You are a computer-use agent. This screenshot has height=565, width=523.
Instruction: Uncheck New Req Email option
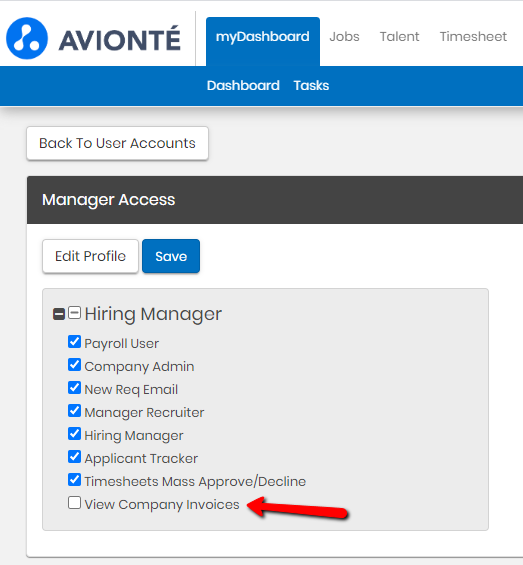pyautogui.click(x=74, y=388)
